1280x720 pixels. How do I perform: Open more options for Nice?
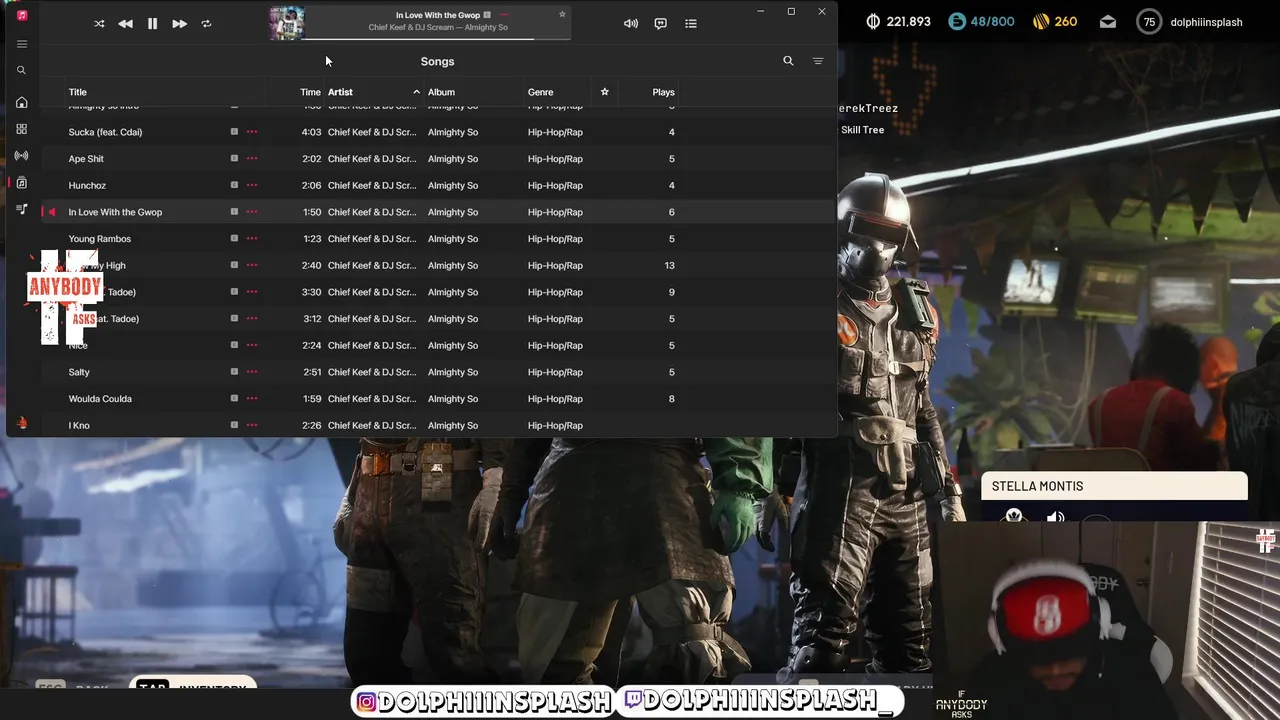click(252, 345)
